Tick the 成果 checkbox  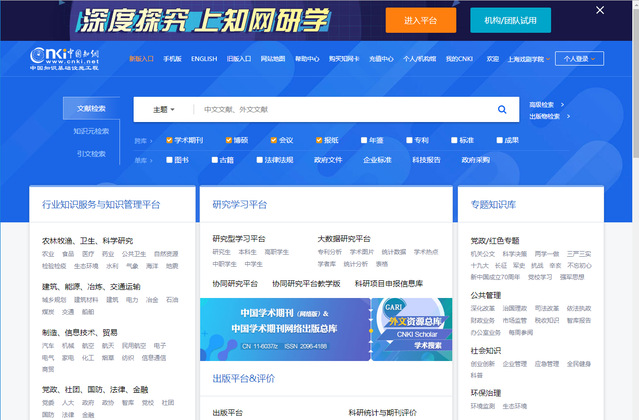pos(499,140)
